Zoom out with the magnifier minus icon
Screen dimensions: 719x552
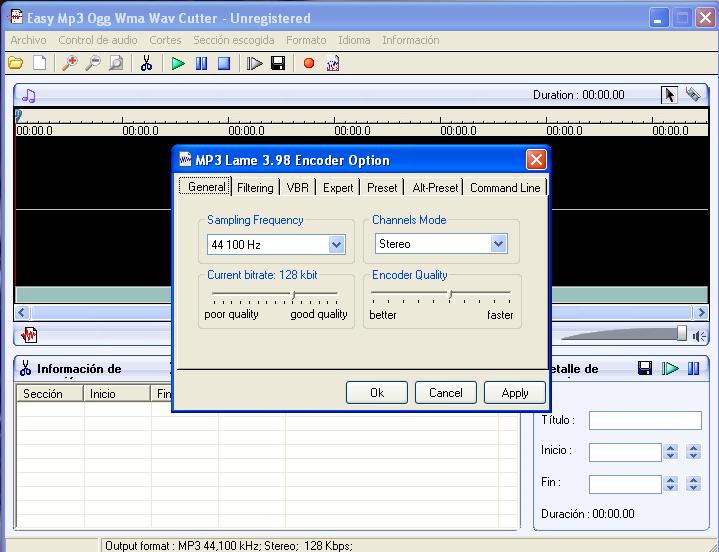(x=93, y=63)
